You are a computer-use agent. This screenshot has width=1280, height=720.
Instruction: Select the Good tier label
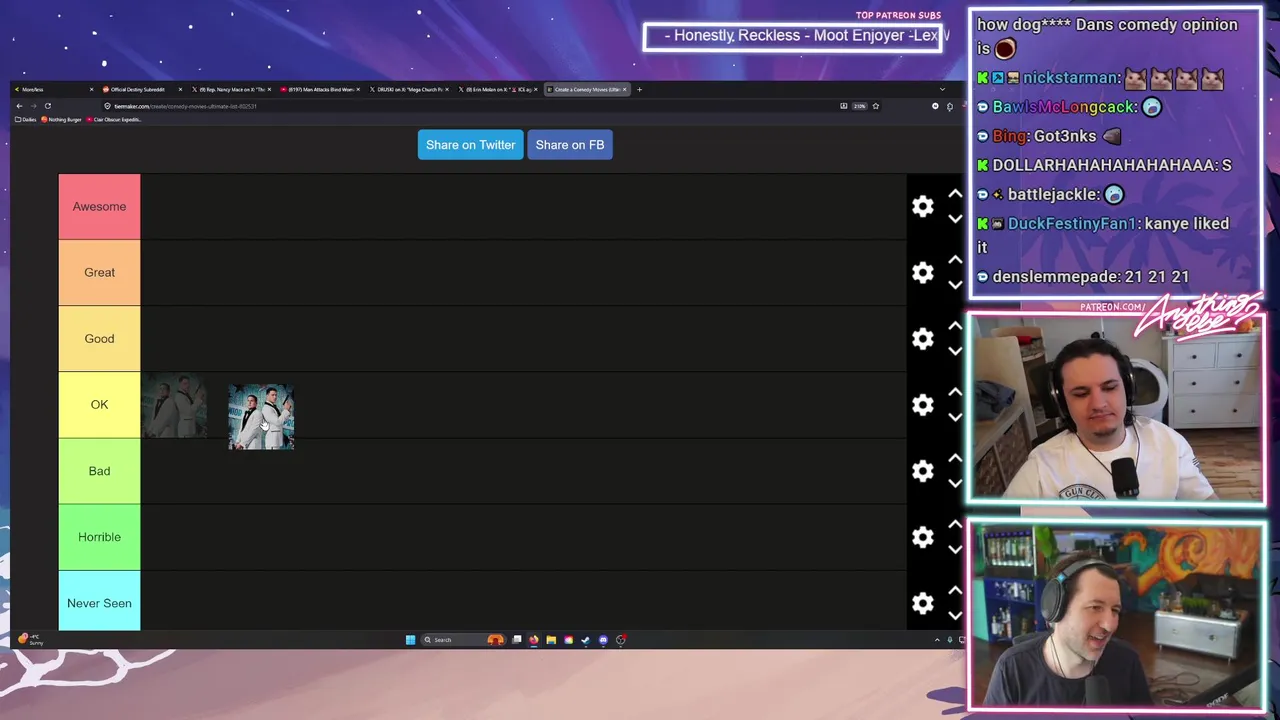(99, 338)
